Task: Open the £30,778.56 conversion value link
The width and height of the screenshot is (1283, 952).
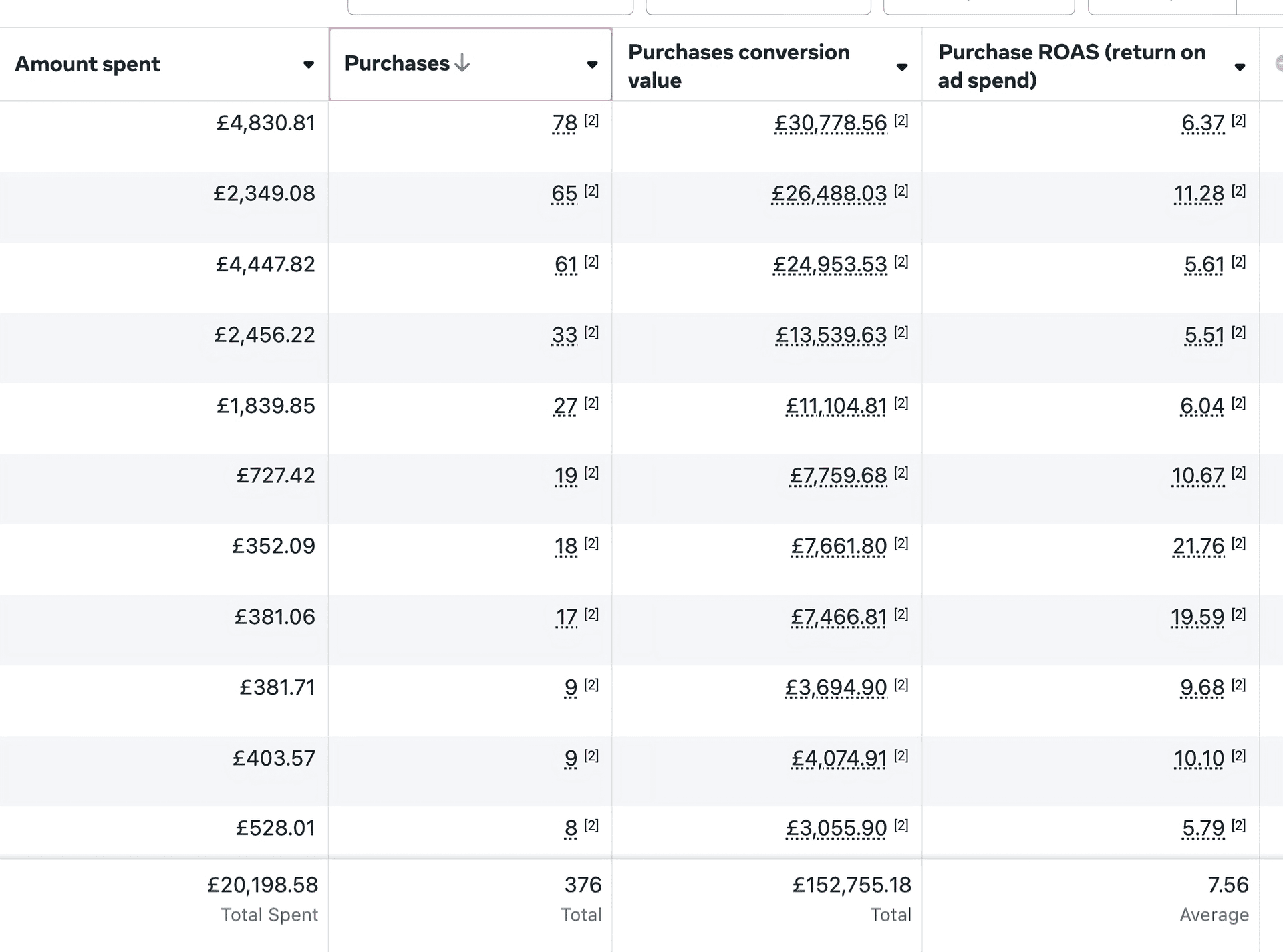Action: [831, 124]
